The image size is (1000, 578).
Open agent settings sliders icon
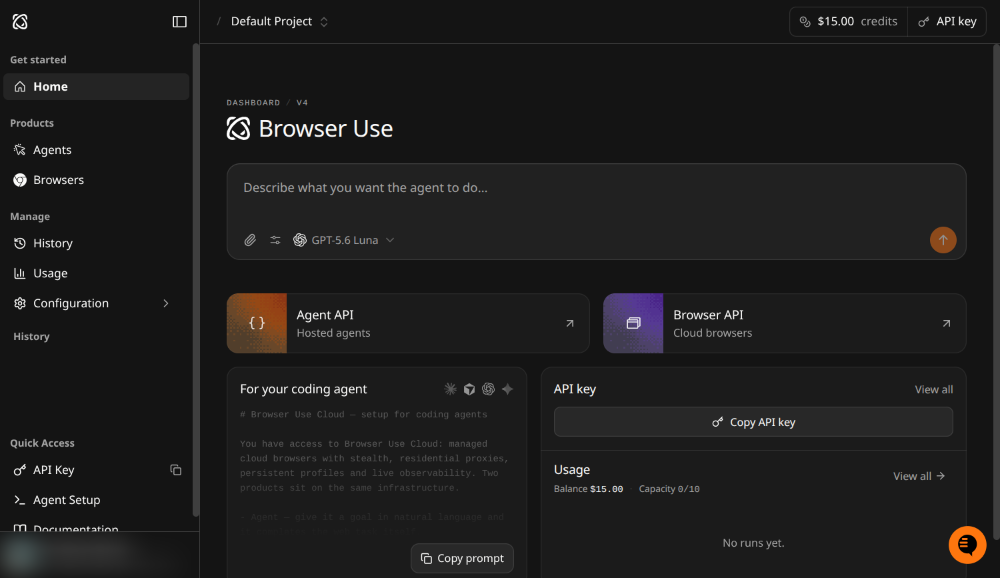275,241
